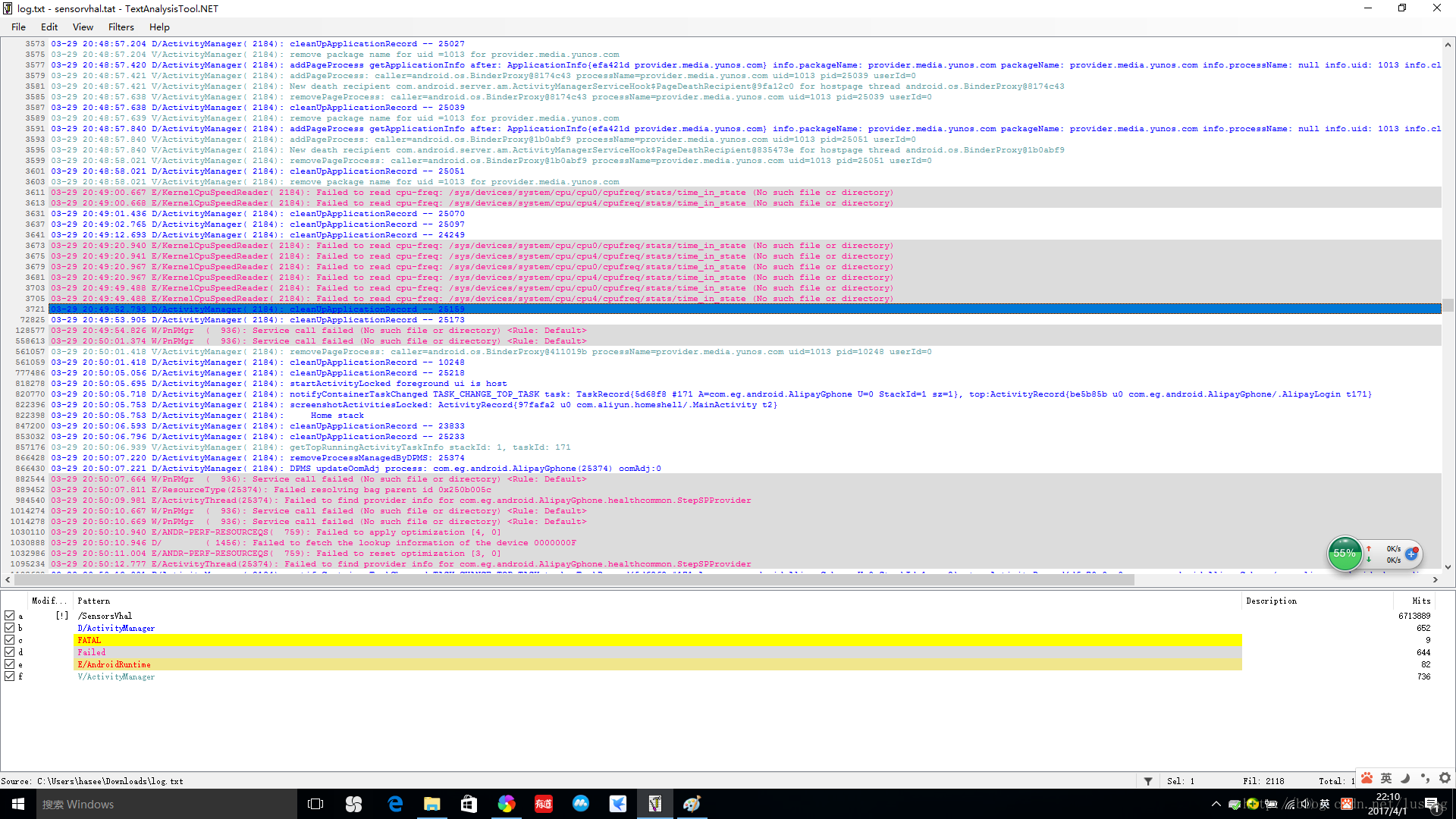Viewport: 1456px width, 819px height.
Task: Select log line 3611 KernelCpuSpeedReader error
Action: 745,193
